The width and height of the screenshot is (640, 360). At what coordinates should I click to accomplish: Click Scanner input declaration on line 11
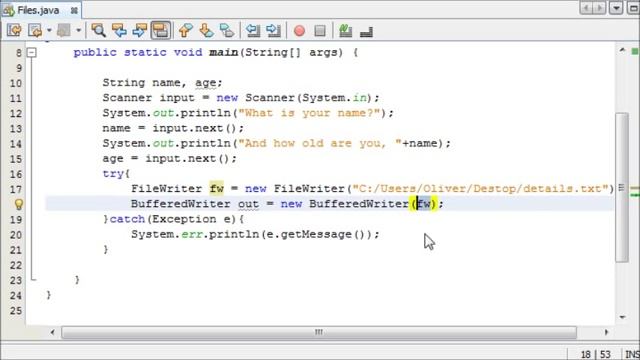click(241, 98)
